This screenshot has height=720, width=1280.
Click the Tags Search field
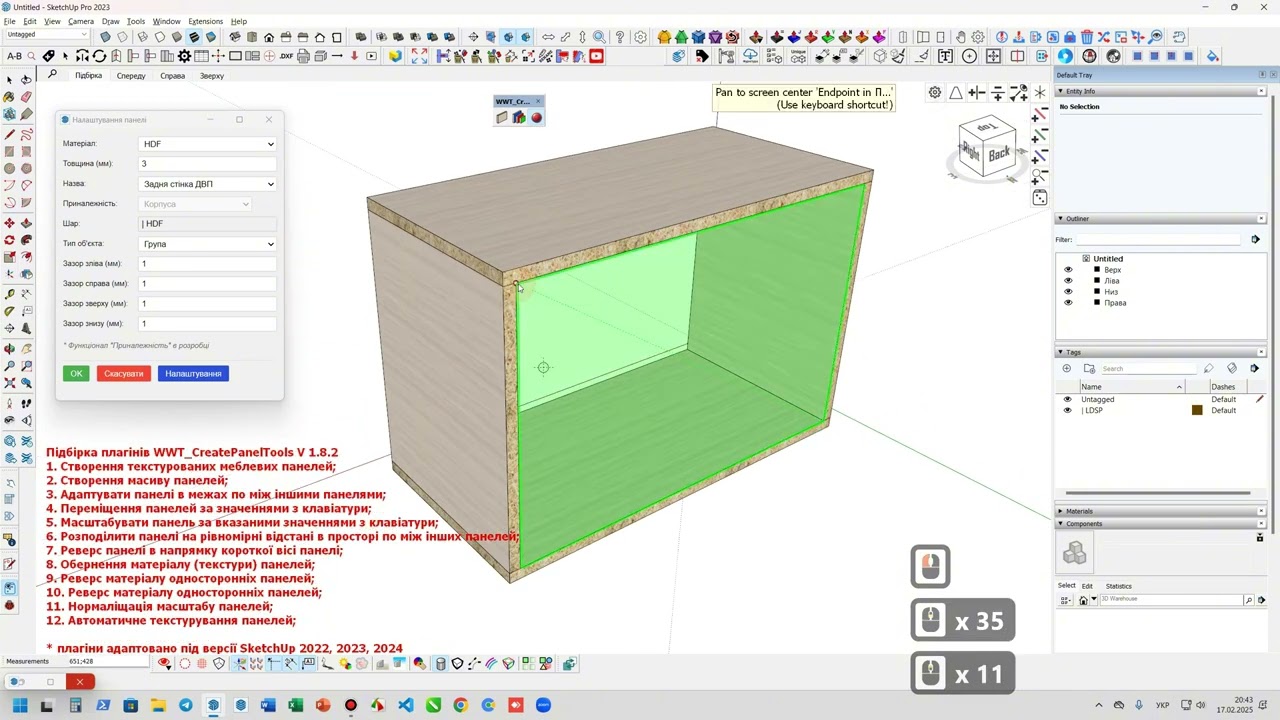[1148, 369]
